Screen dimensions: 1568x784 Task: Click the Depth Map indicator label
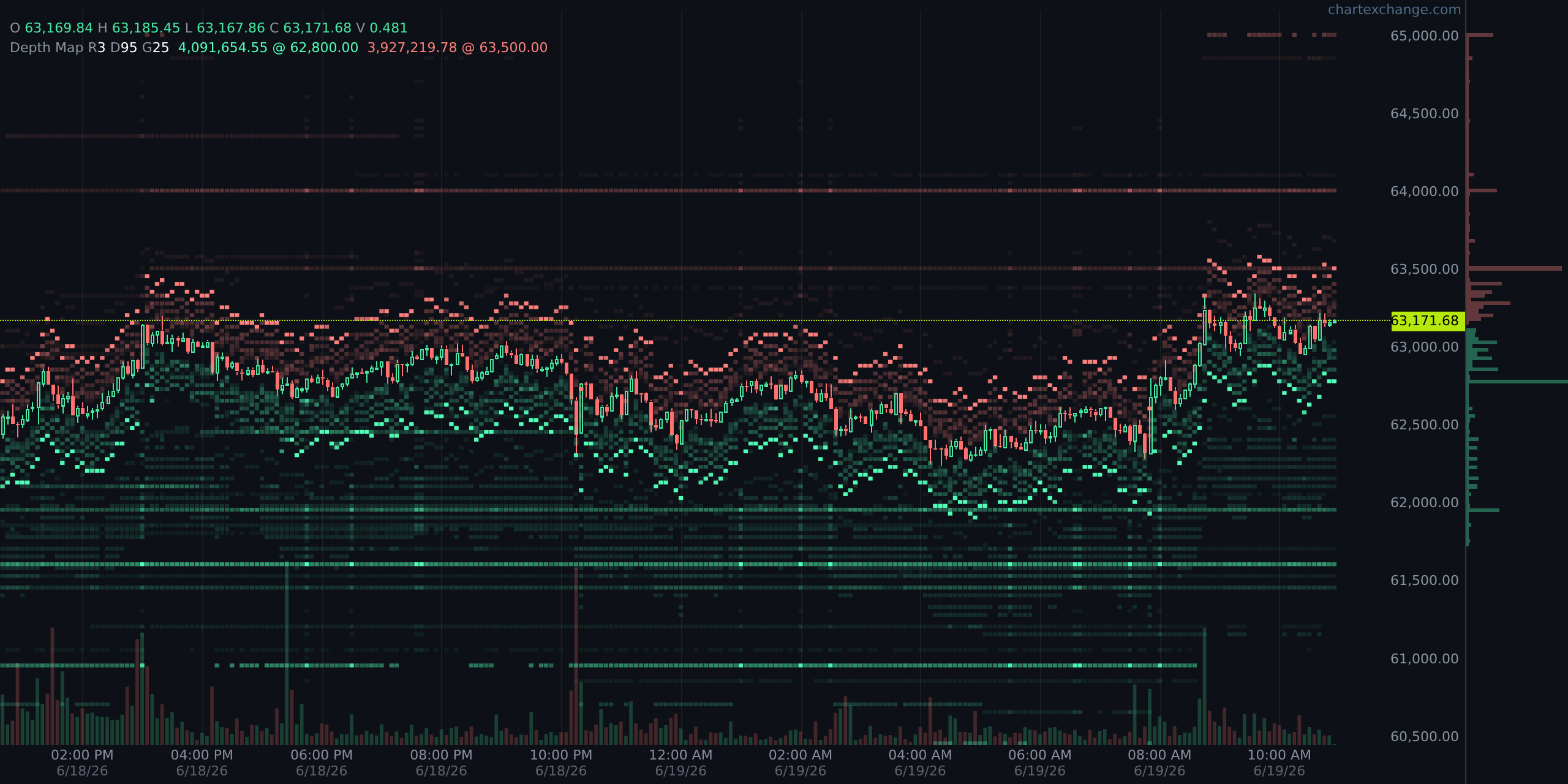tap(47, 48)
